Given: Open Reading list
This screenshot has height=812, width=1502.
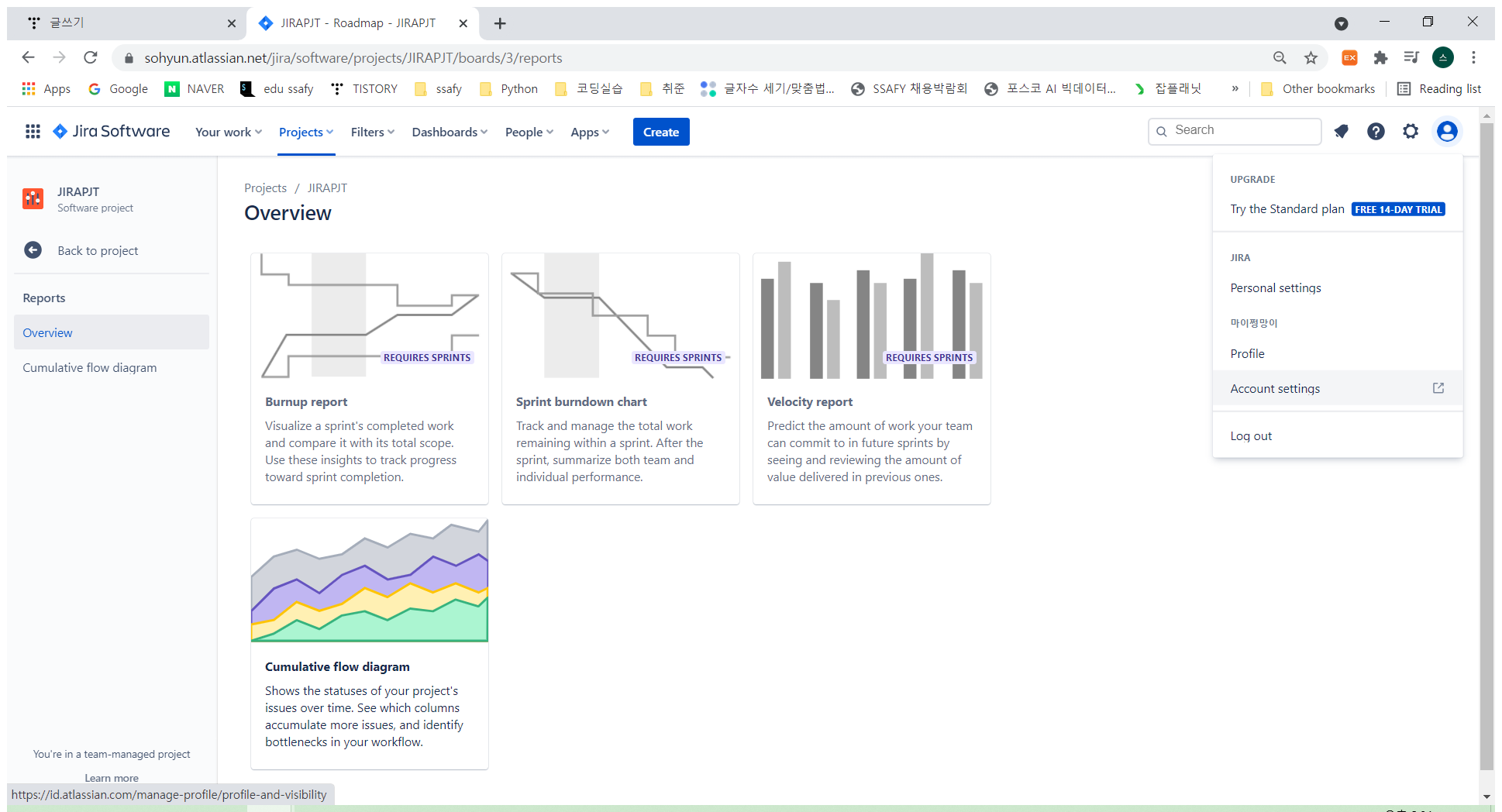Looking at the screenshot, I should [x=1439, y=89].
